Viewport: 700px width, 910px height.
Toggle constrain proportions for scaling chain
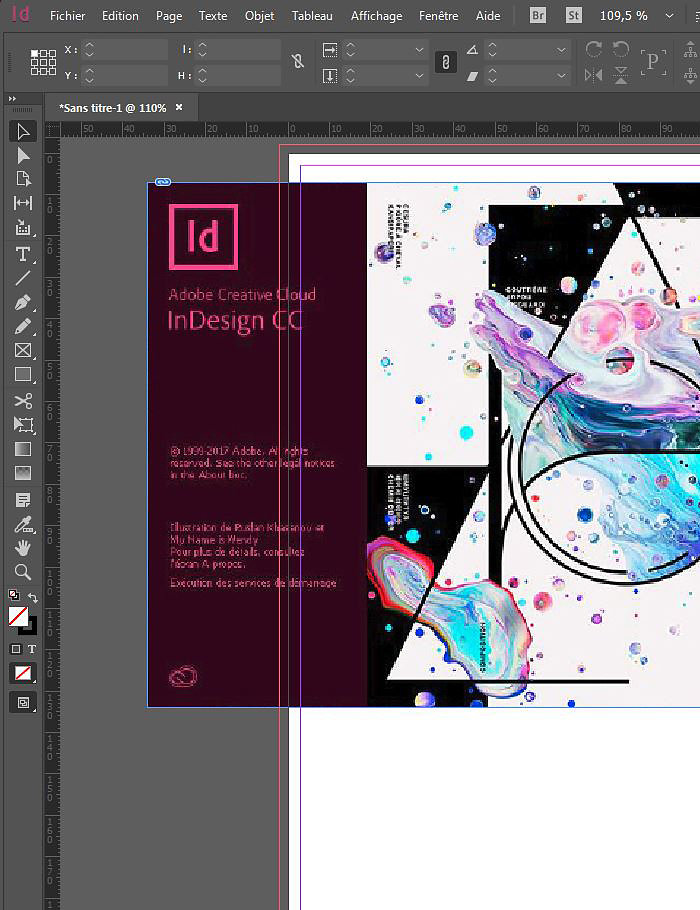tap(446, 62)
